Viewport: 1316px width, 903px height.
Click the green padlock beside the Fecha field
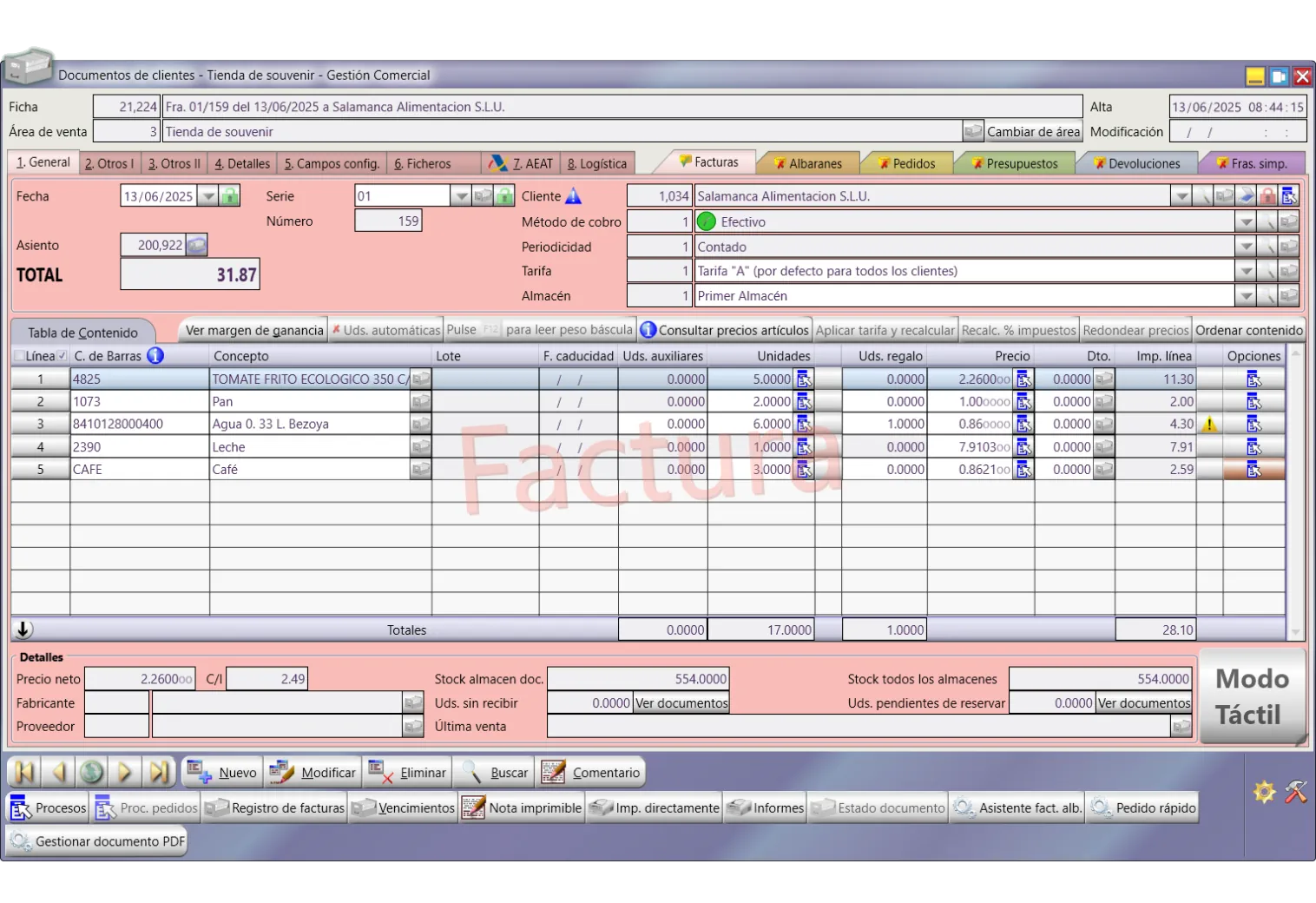point(229,196)
